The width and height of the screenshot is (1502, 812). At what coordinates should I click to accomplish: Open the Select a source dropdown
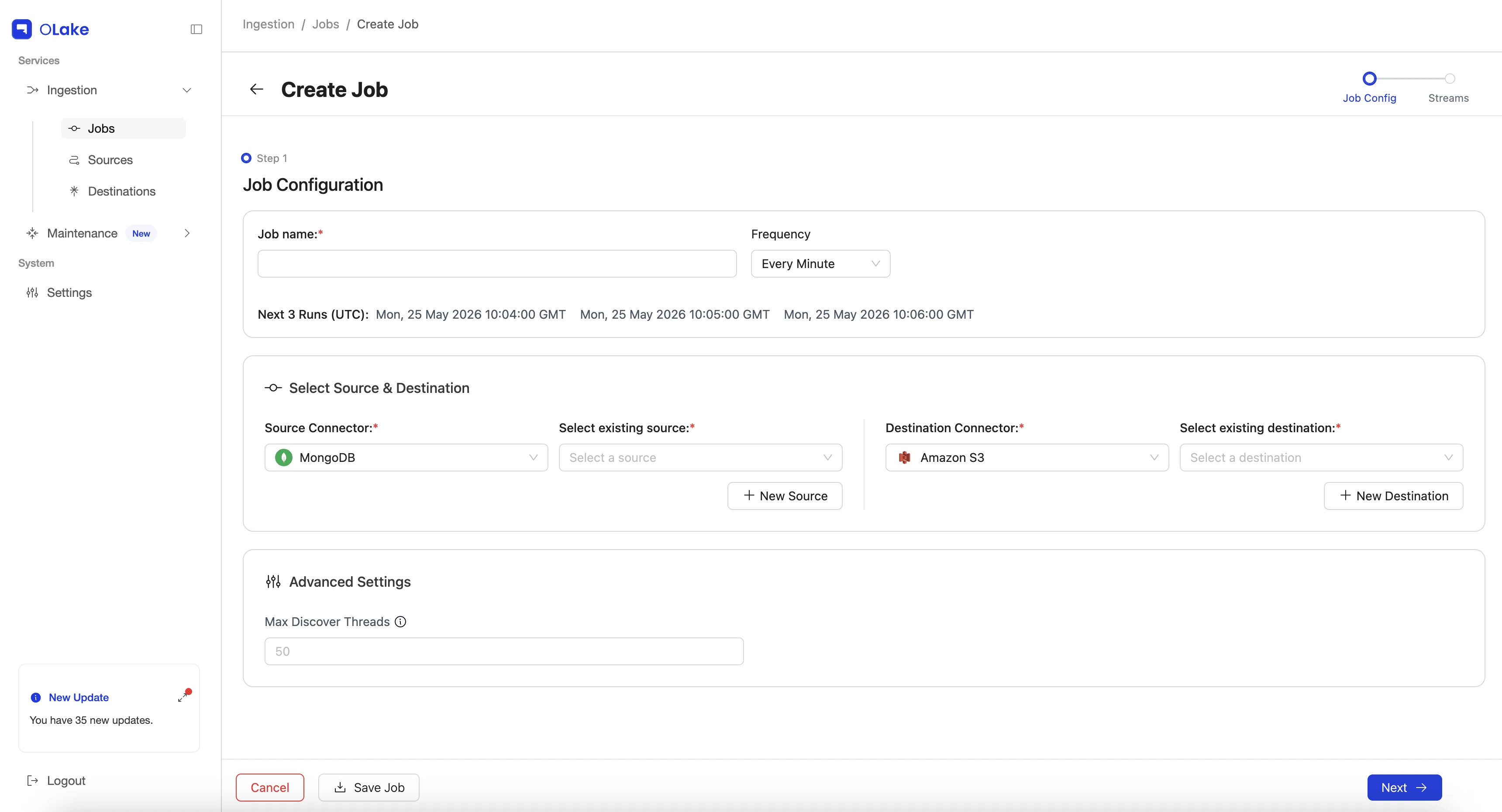[x=700, y=458]
